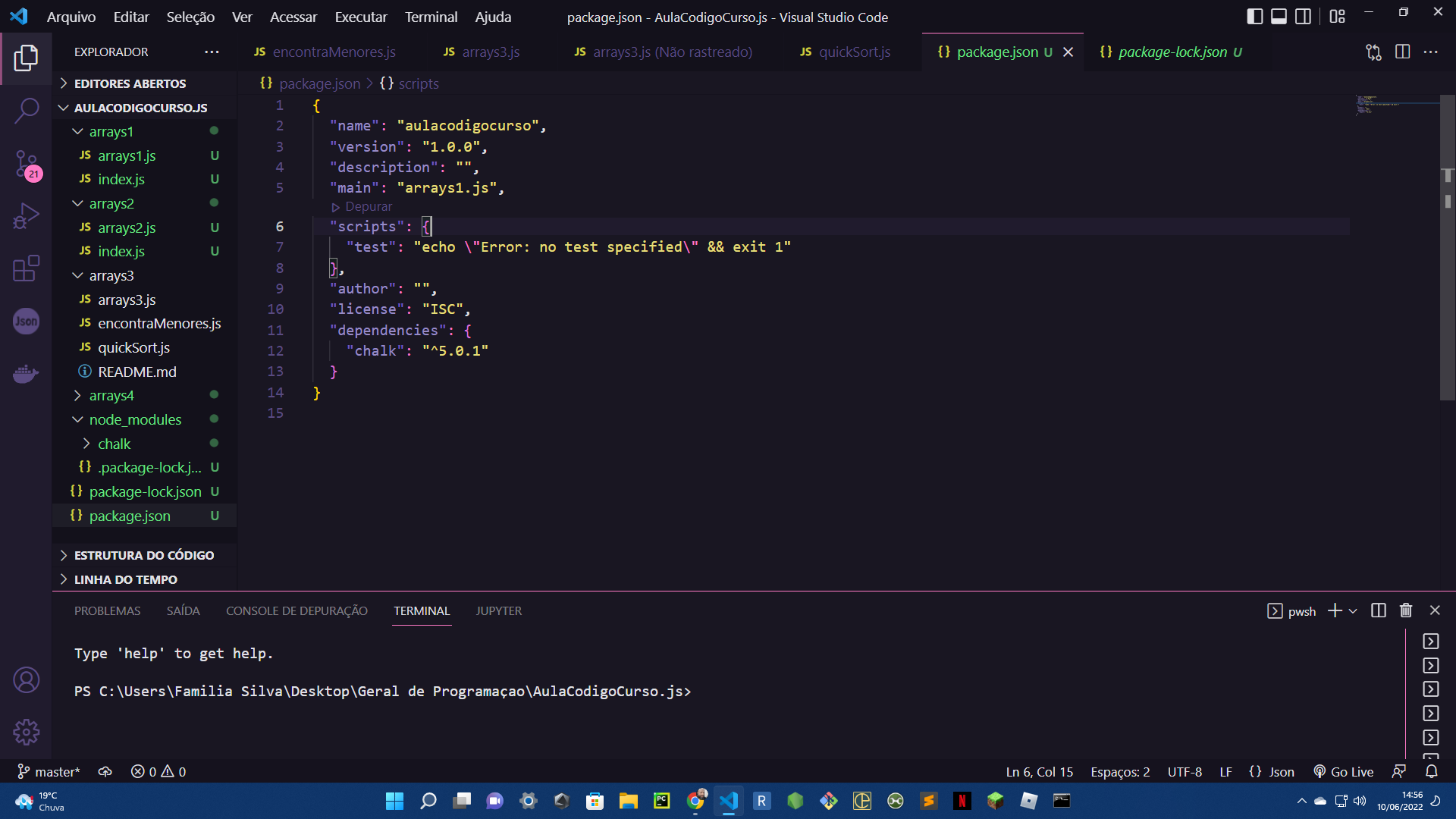The image size is (1456, 819).
Task: Expand the chalk folder
Action: click(114, 444)
